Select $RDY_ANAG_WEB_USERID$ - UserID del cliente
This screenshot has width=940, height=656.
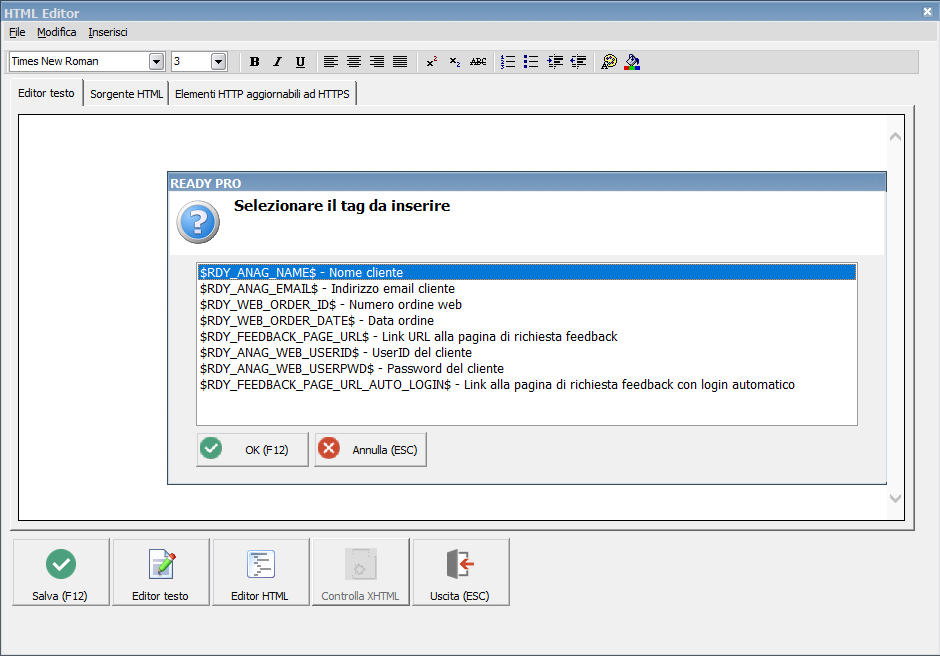[527, 353]
